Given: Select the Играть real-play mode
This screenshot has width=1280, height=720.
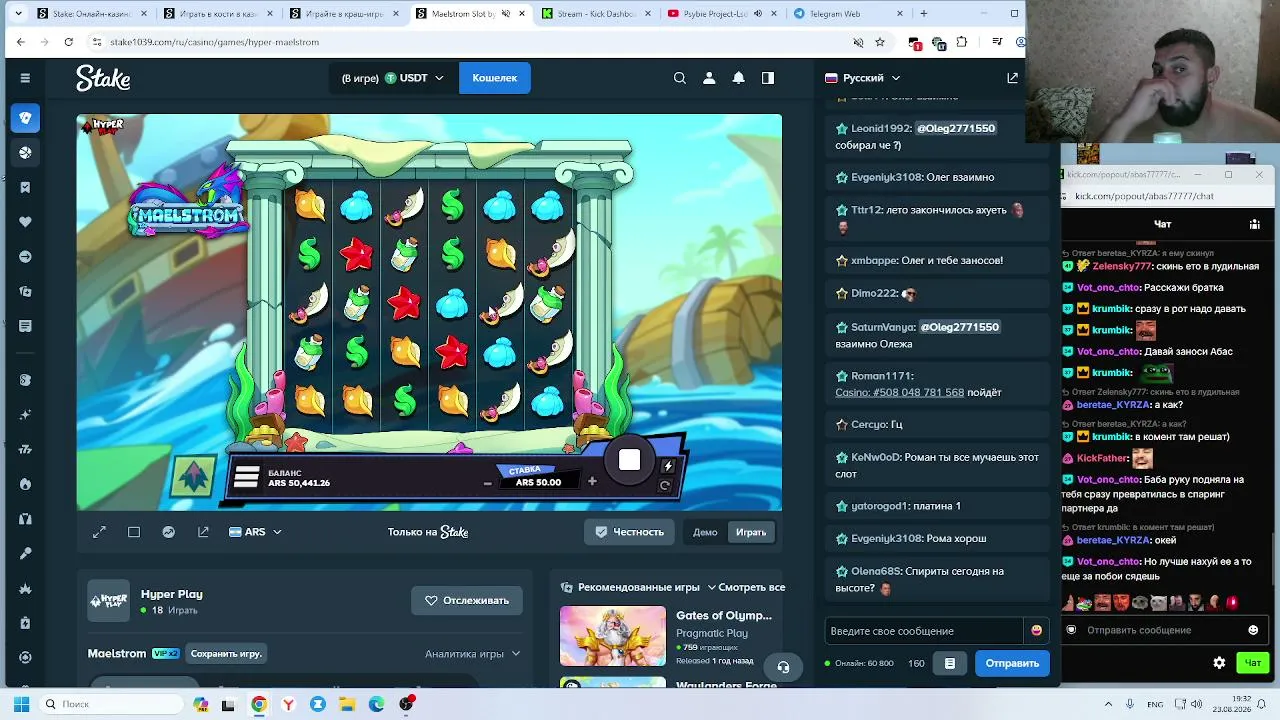Looking at the screenshot, I should [x=751, y=532].
